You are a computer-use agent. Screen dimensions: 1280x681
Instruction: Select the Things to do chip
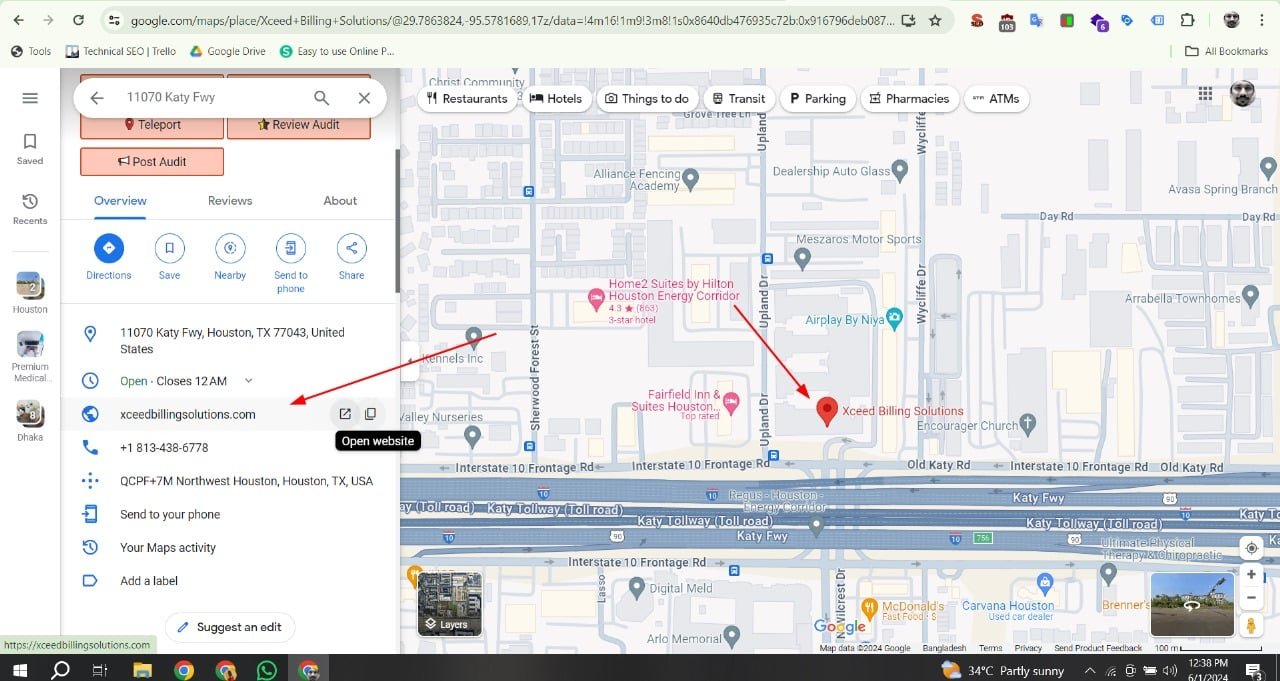[x=647, y=98]
